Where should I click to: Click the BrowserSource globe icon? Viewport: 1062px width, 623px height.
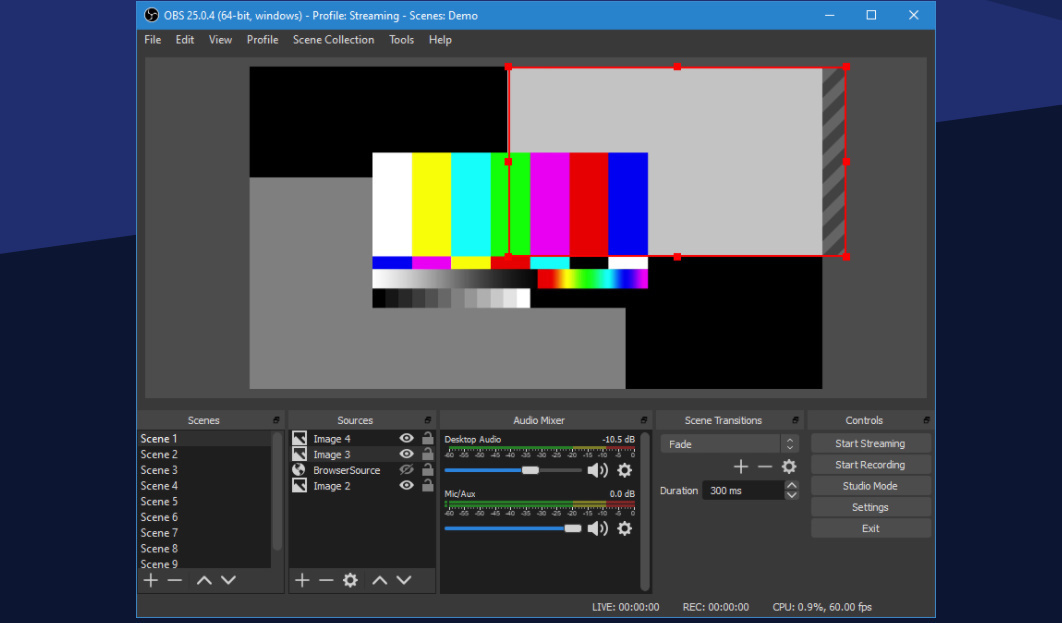299,470
